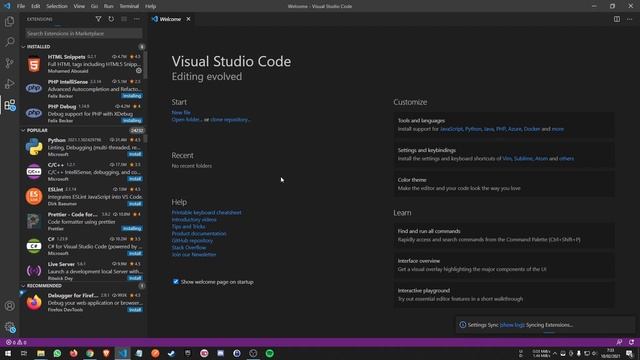Click errors and warnings status bar indicator
Screen dimensions: 640x360
(x=16, y=342)
